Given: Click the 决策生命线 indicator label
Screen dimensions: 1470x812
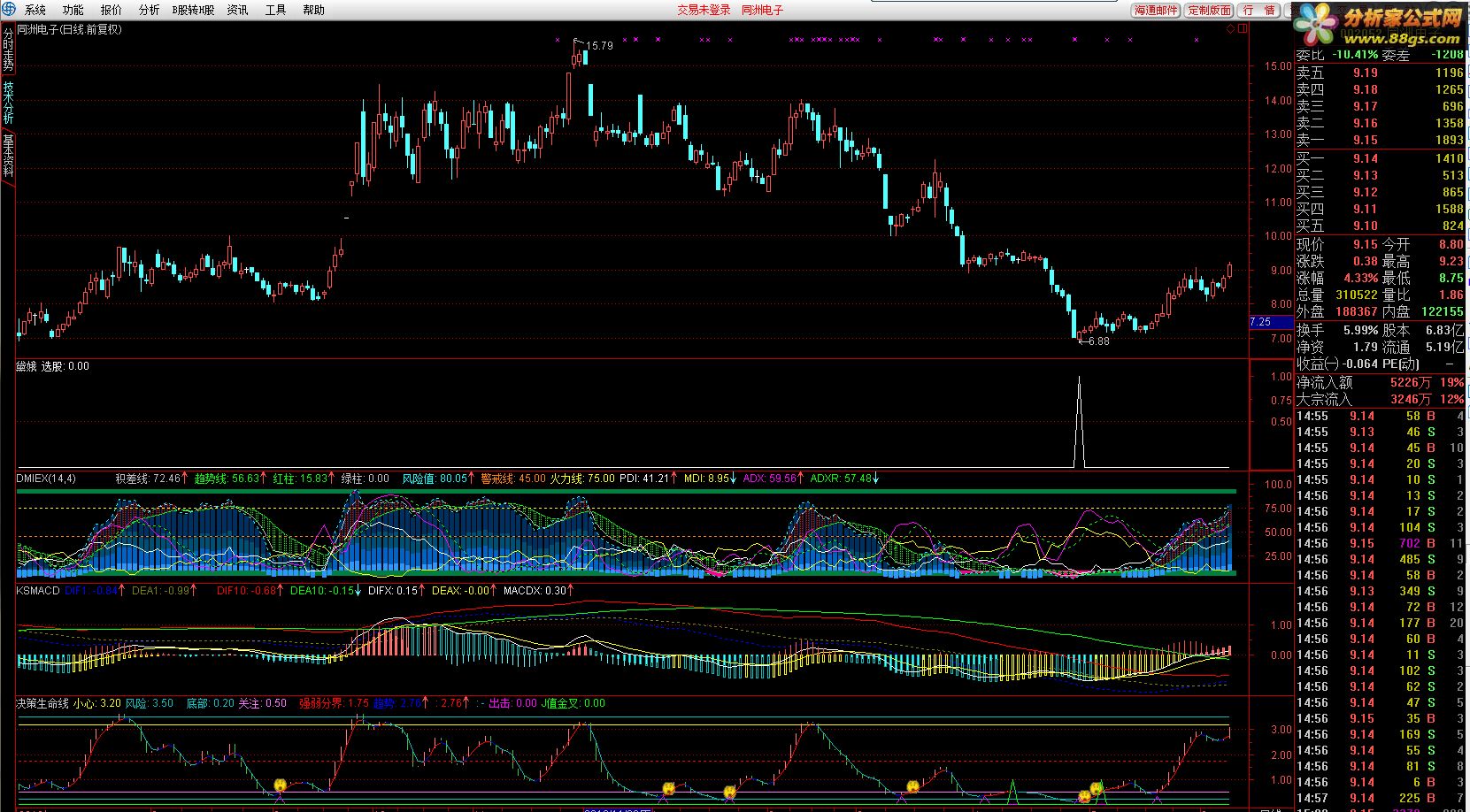Looking at the screenshot, I should click(x=42, y=703).
